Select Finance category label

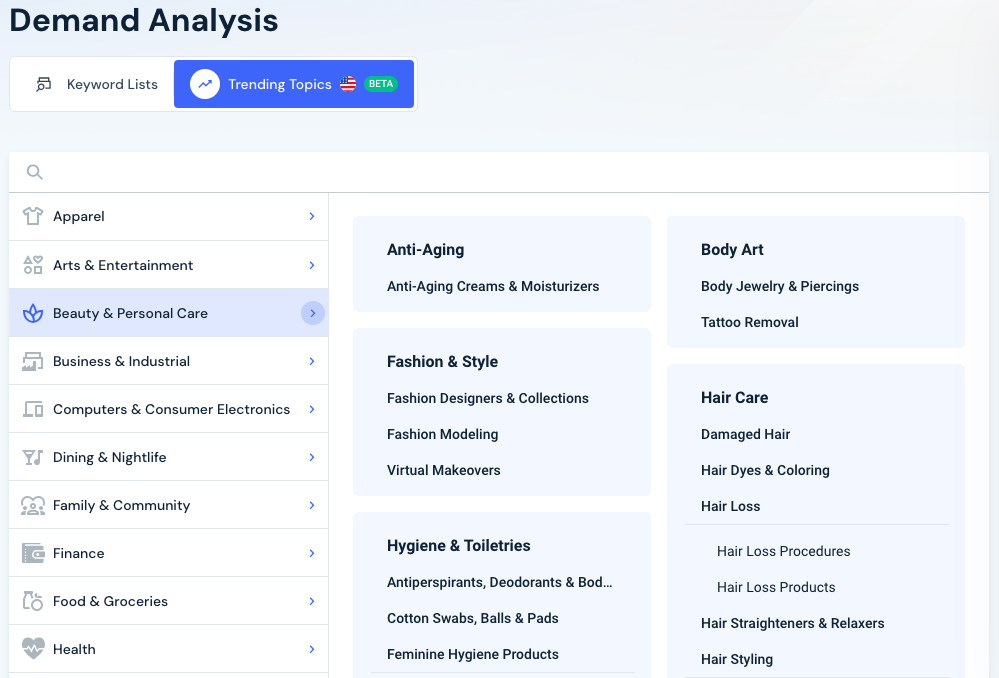point(78,553)
